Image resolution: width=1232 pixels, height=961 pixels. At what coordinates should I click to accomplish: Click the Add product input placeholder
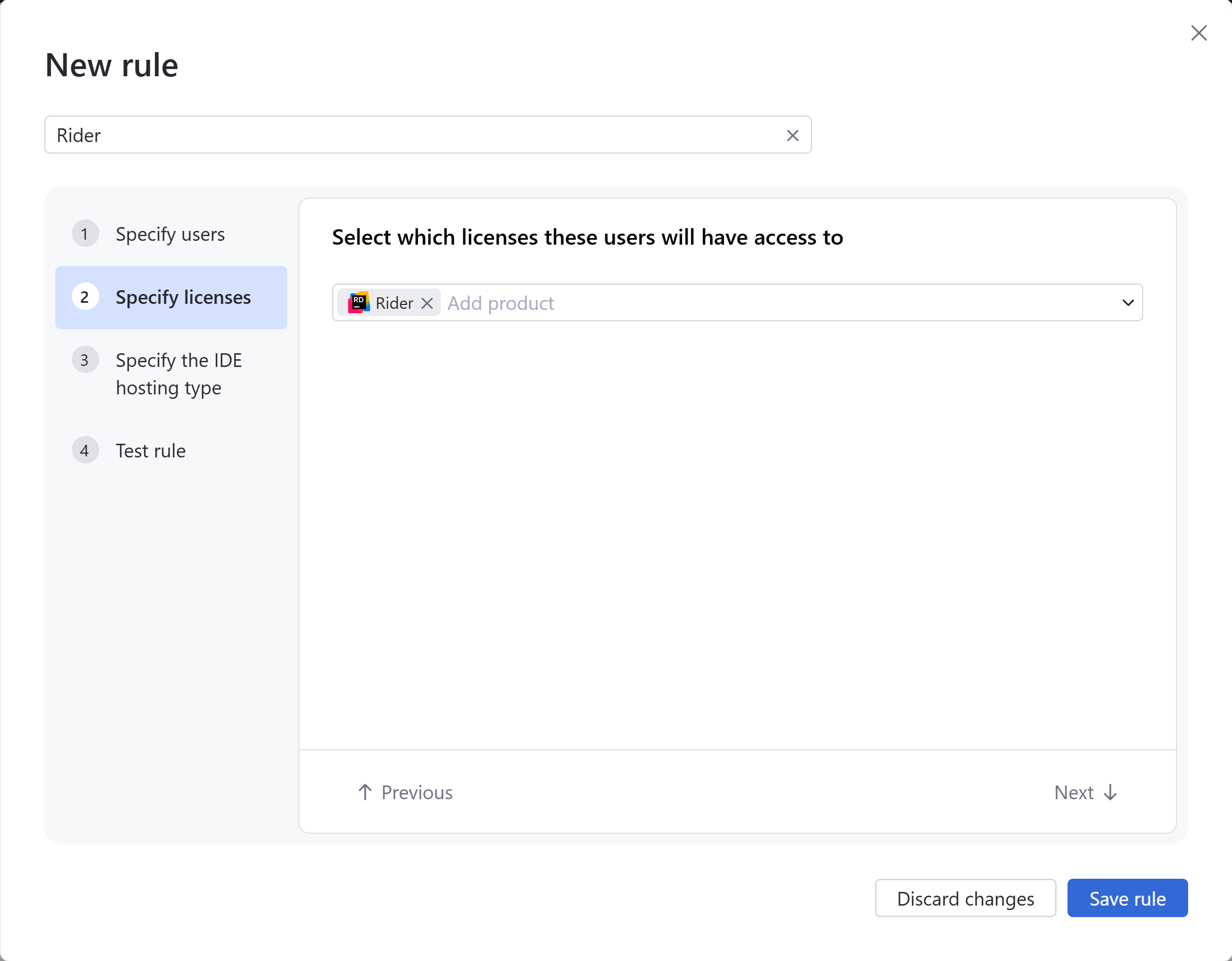tap(501, 303)
